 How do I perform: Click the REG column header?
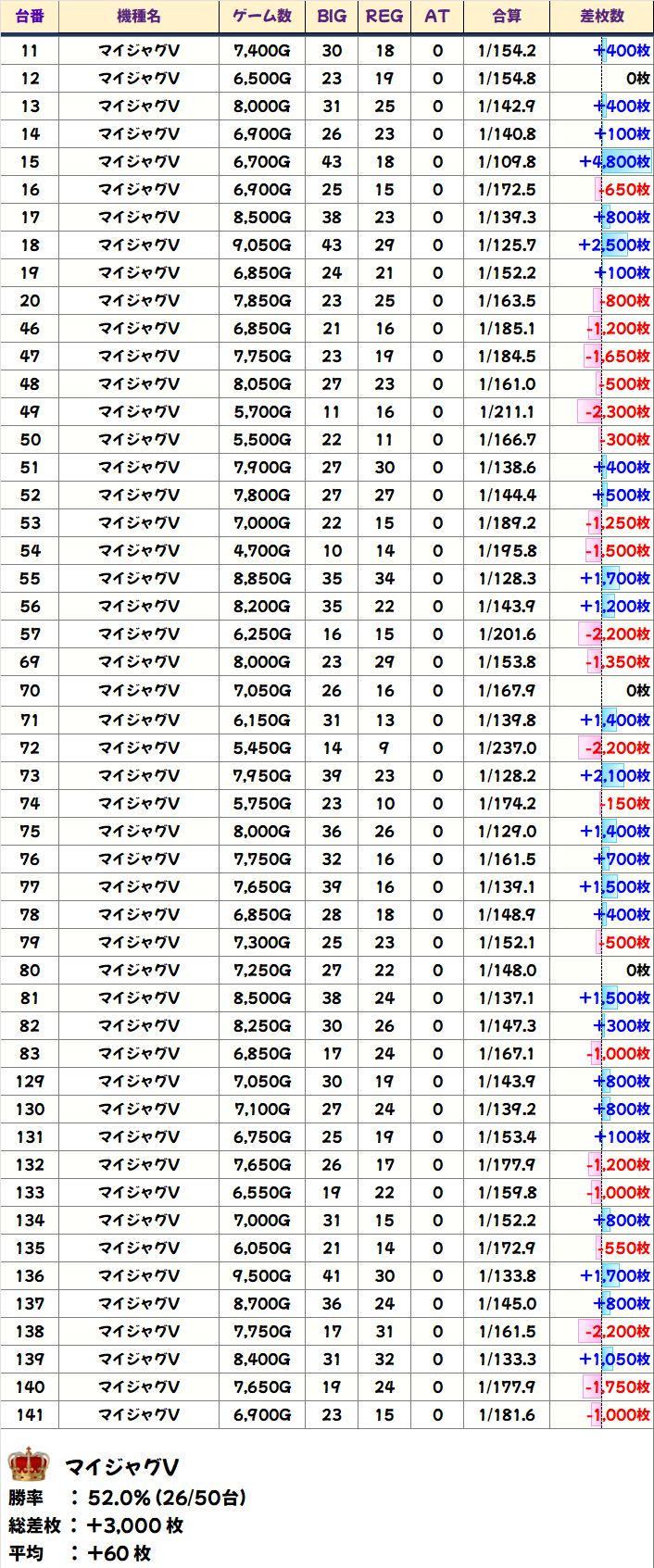click(384, 17)
